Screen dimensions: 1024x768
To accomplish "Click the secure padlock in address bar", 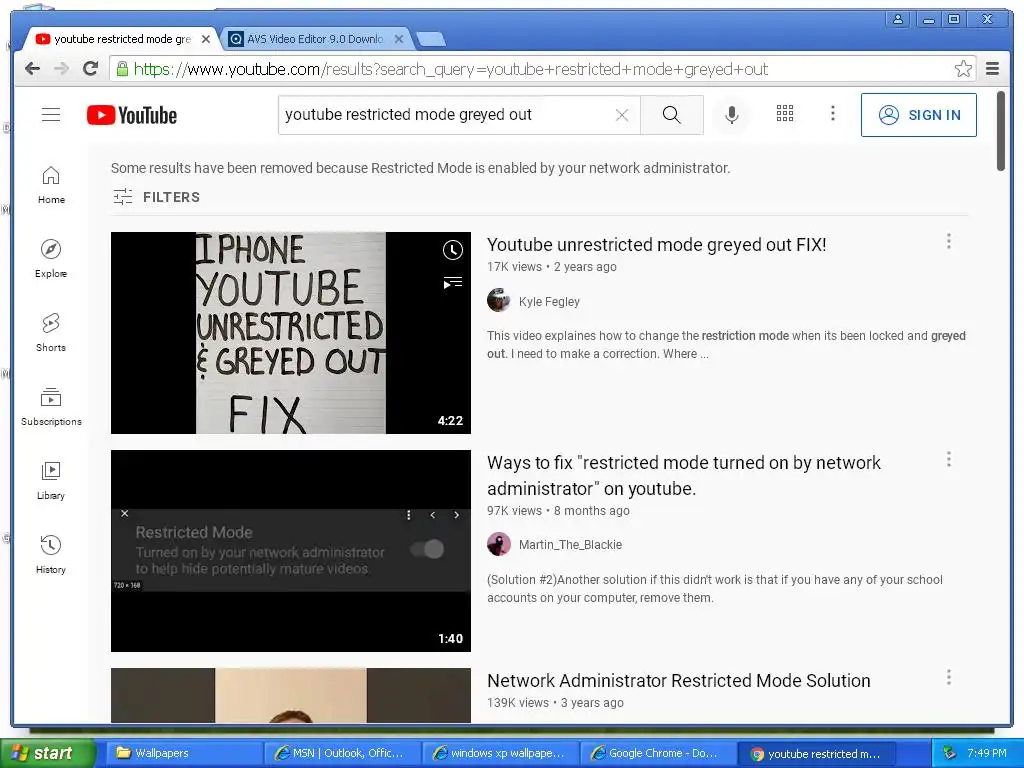I will pos(121,69).
